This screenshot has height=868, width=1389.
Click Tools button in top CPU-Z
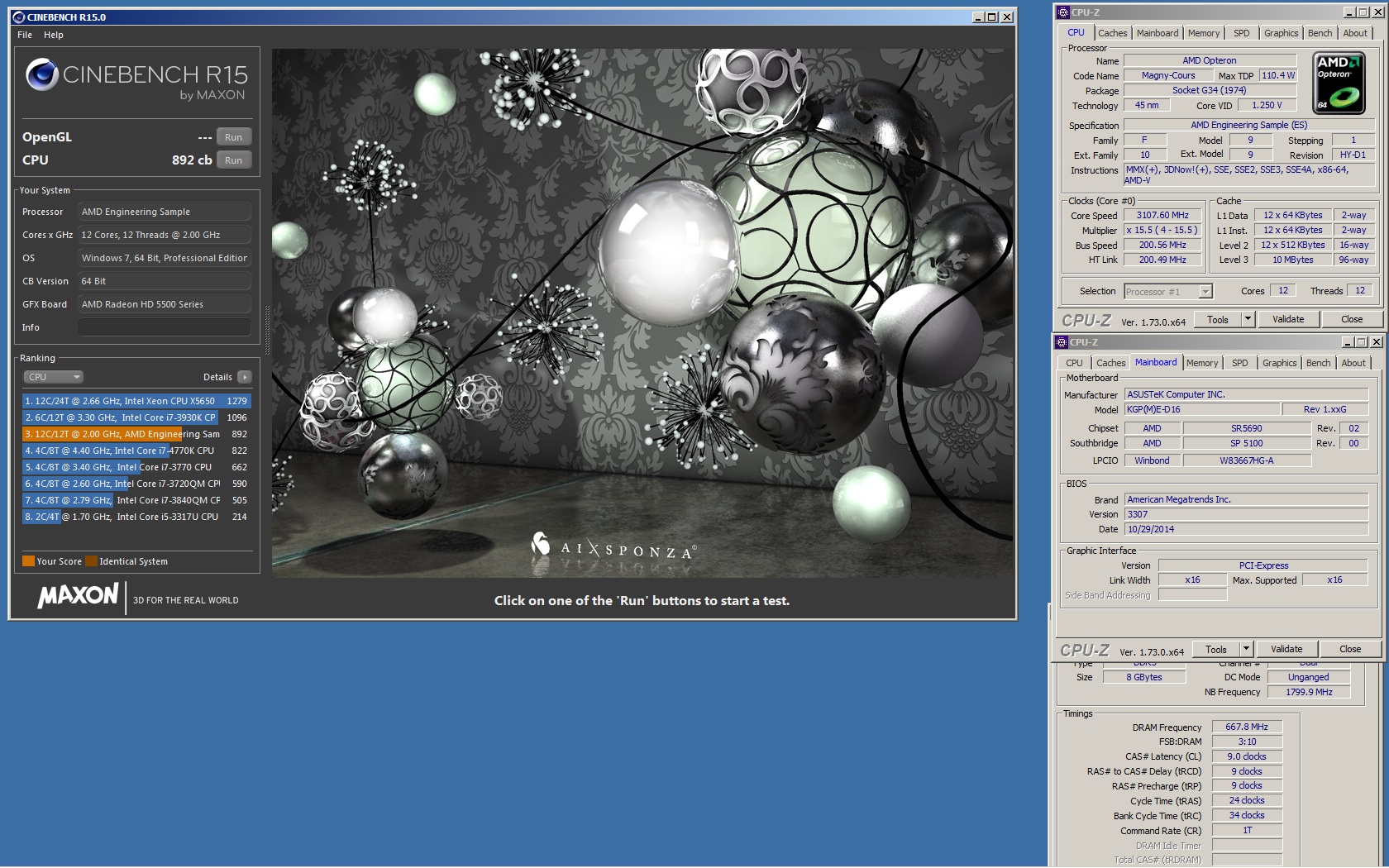coord(1218,320)
